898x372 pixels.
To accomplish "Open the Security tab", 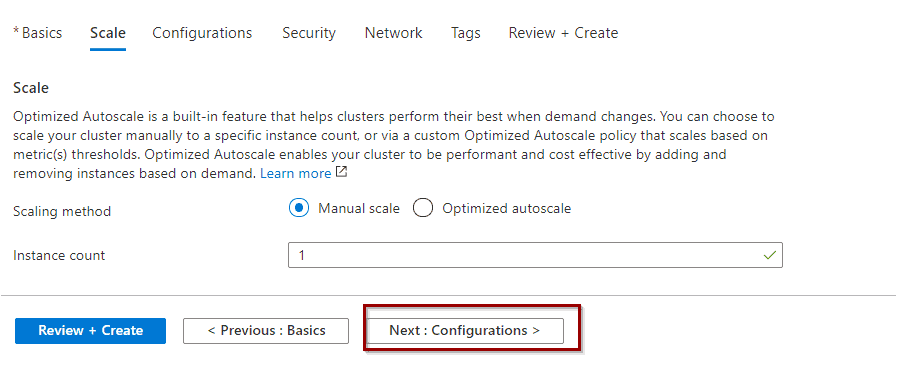I will (x=309, y=33).
